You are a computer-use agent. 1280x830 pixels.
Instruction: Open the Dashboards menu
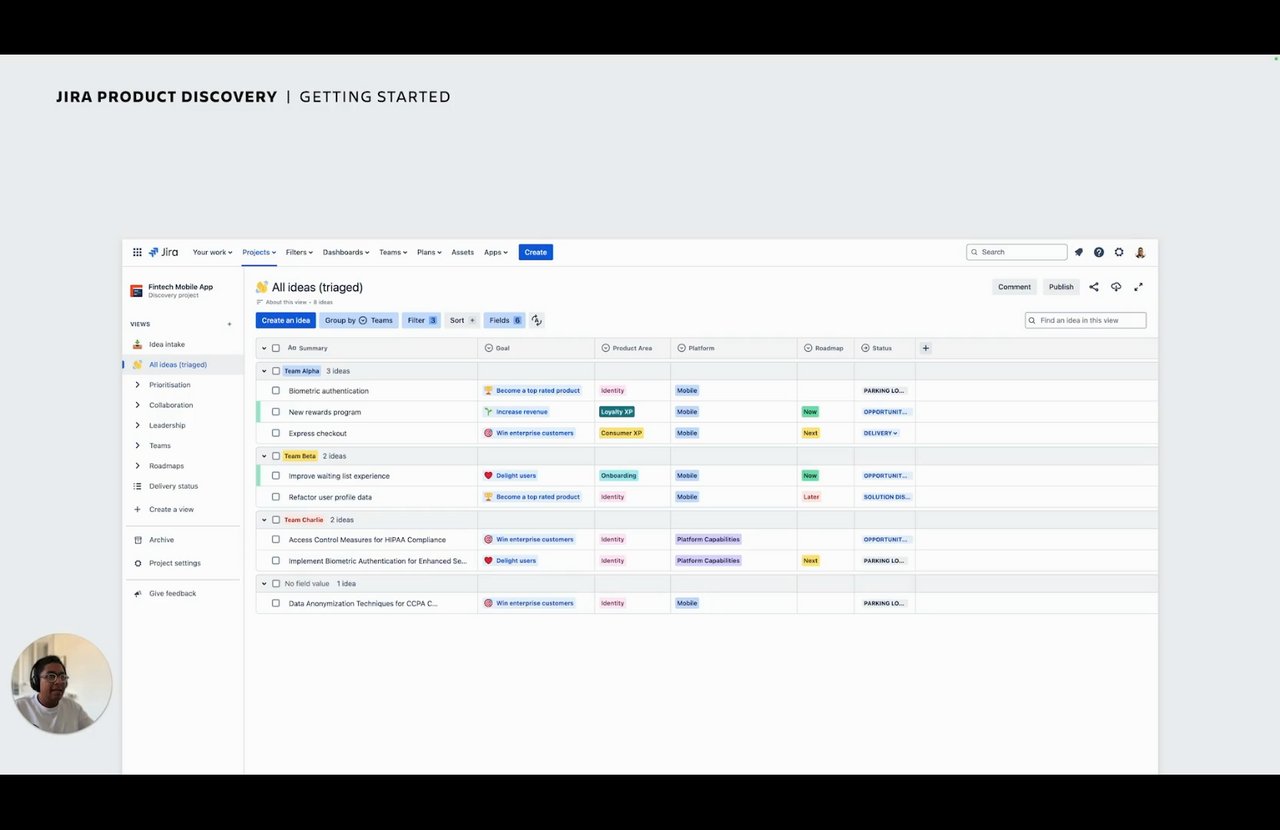[346, 252]
